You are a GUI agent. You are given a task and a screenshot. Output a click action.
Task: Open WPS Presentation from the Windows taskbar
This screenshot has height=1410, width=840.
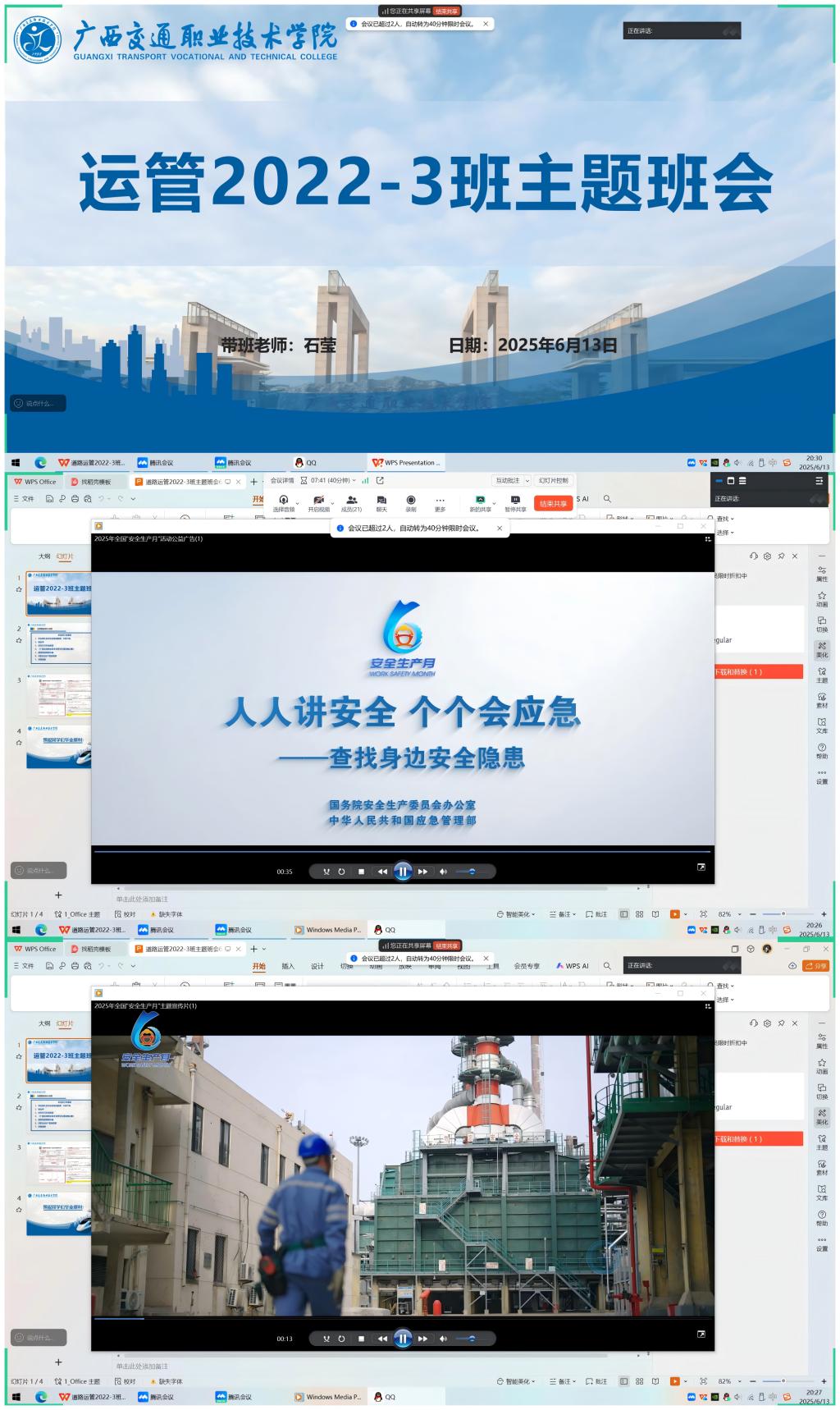tap(407, 463)
